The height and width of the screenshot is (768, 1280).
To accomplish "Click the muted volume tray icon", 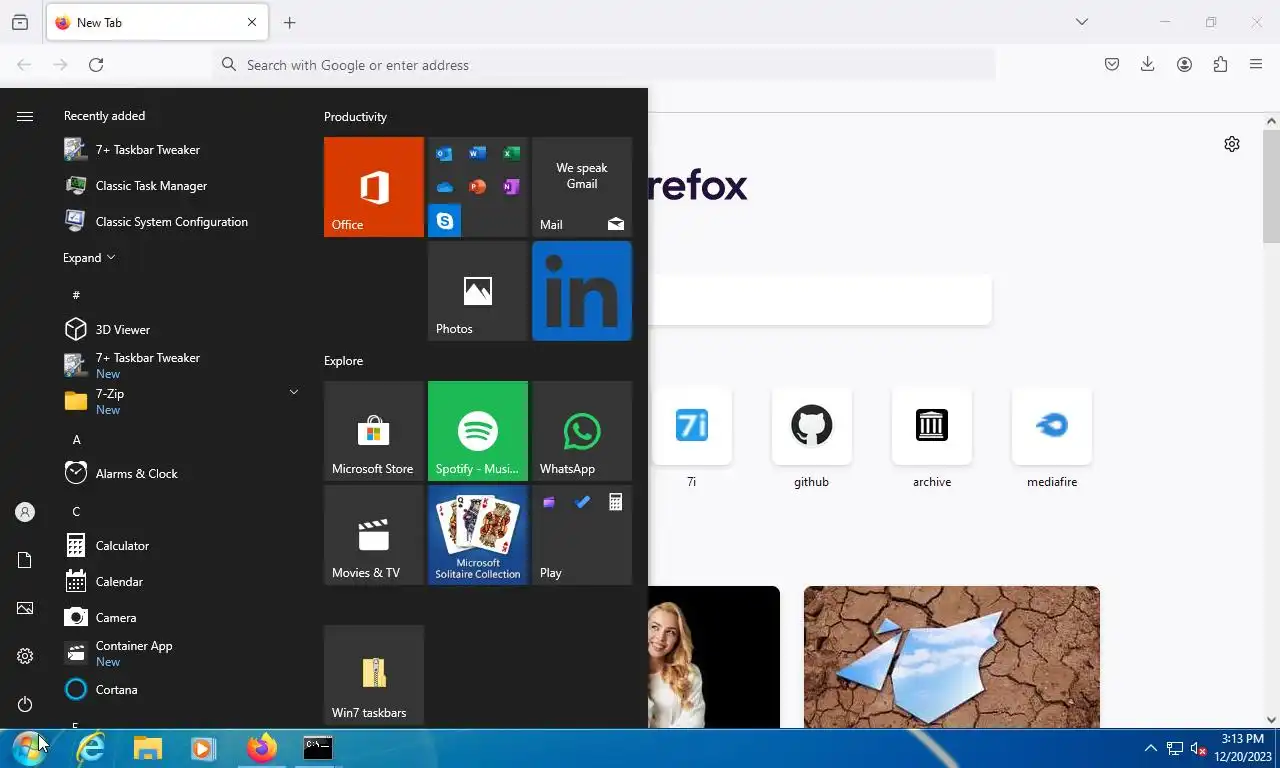I will pos(1198,749).
